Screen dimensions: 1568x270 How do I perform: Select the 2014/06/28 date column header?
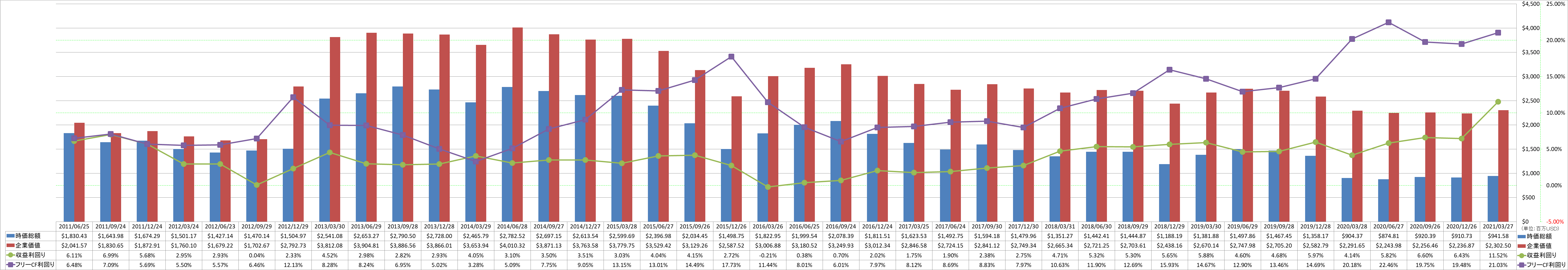click(512, 226)
